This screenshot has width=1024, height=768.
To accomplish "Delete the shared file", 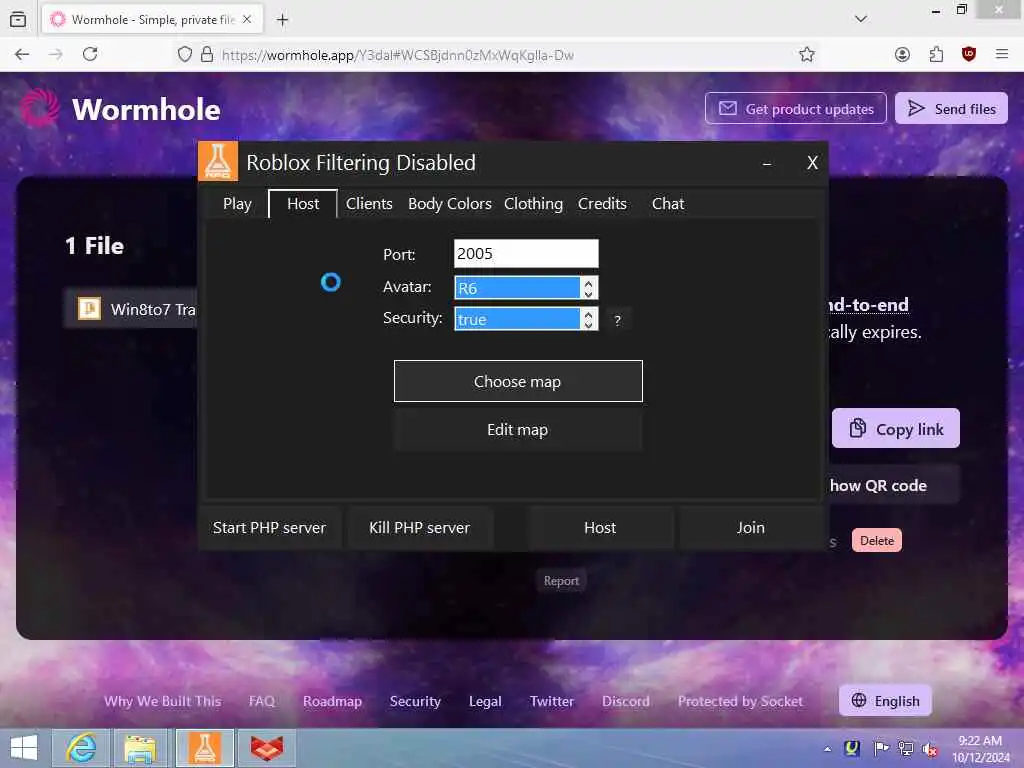I will 876,541.
